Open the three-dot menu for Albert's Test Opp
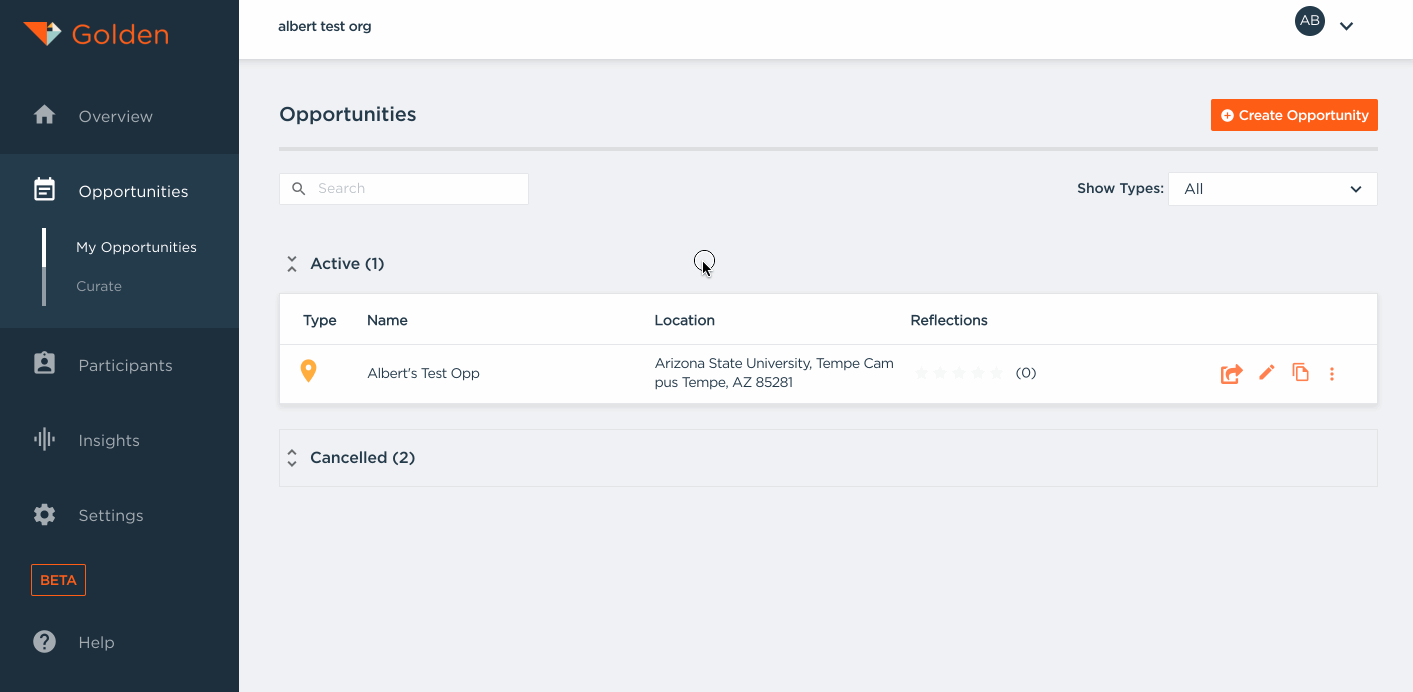This screenshot has height=692, width=1413. pos(1332,372)
